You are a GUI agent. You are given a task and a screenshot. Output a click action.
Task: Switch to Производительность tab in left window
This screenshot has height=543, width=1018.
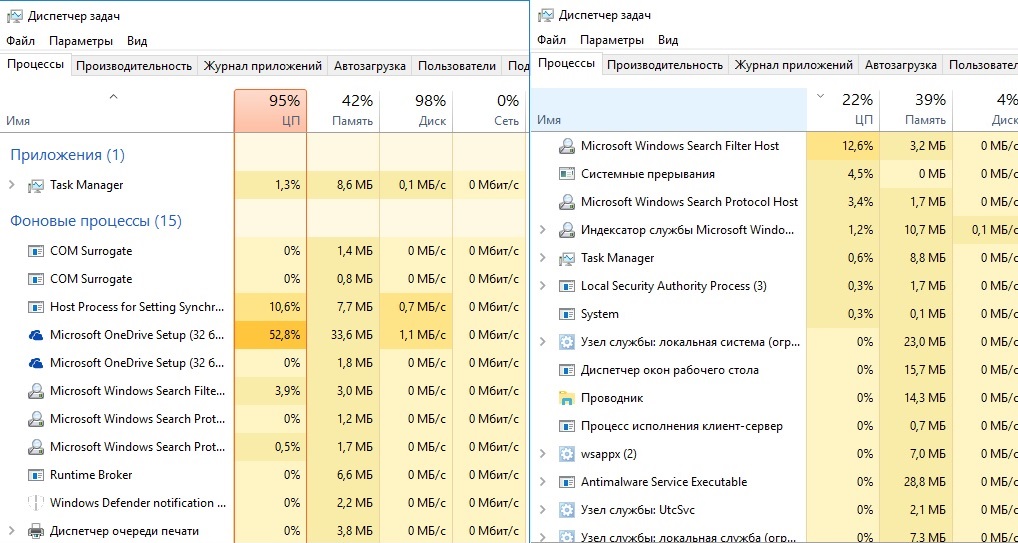pos(134,66)
